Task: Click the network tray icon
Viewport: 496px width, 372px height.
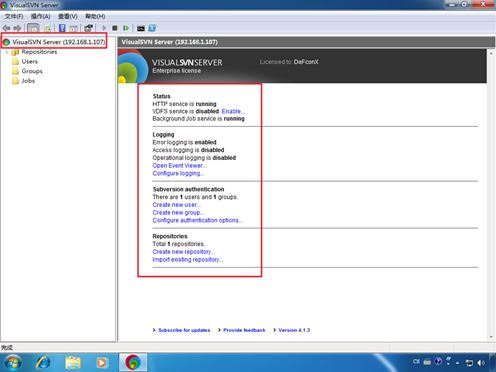Action: pyautogui.click(x=469, y=363)
